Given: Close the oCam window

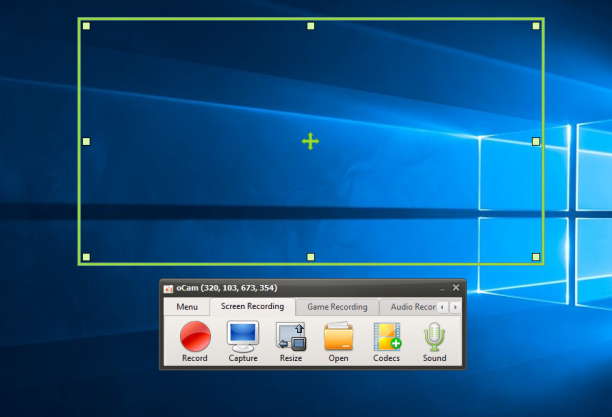Looking at the screenshot, I should pos(456,287).
